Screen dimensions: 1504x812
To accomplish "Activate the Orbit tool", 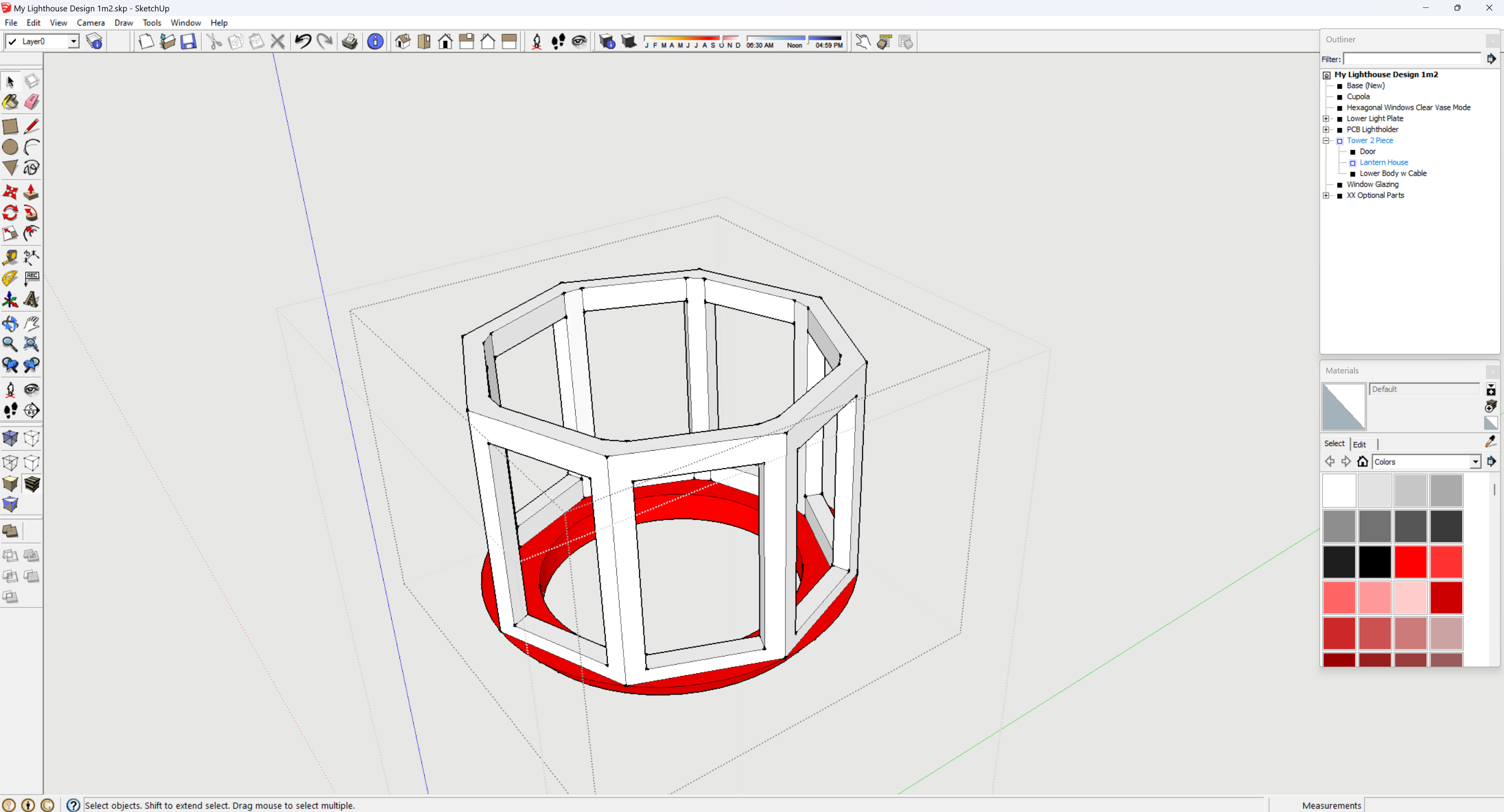I will [x=10, y=323].
